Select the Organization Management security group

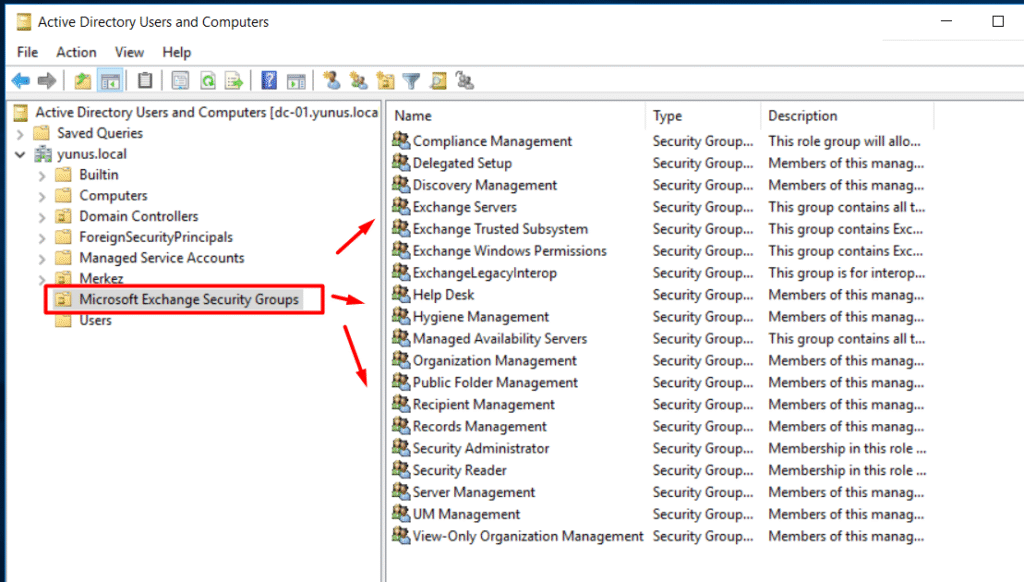coord(494,361)
